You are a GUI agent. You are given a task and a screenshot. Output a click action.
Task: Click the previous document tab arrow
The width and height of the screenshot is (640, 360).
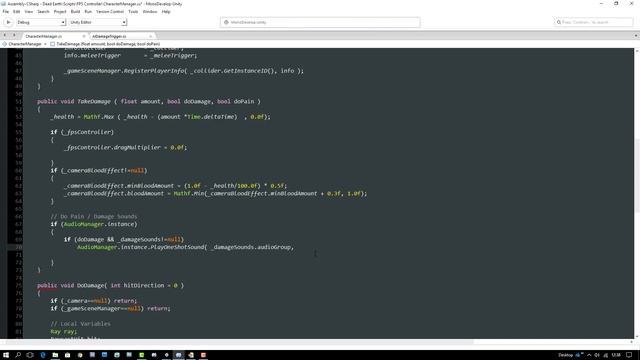coord(5,36)
